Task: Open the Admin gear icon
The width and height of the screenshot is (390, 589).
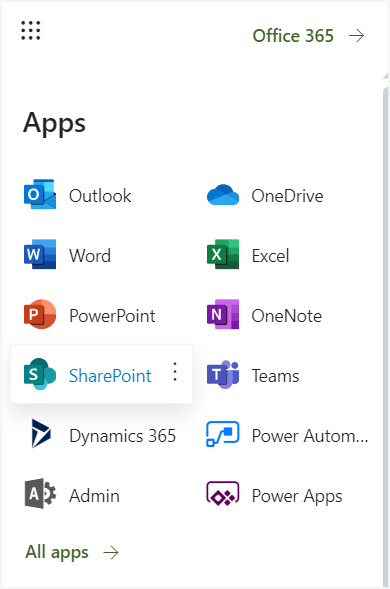Action: [41, 494]
